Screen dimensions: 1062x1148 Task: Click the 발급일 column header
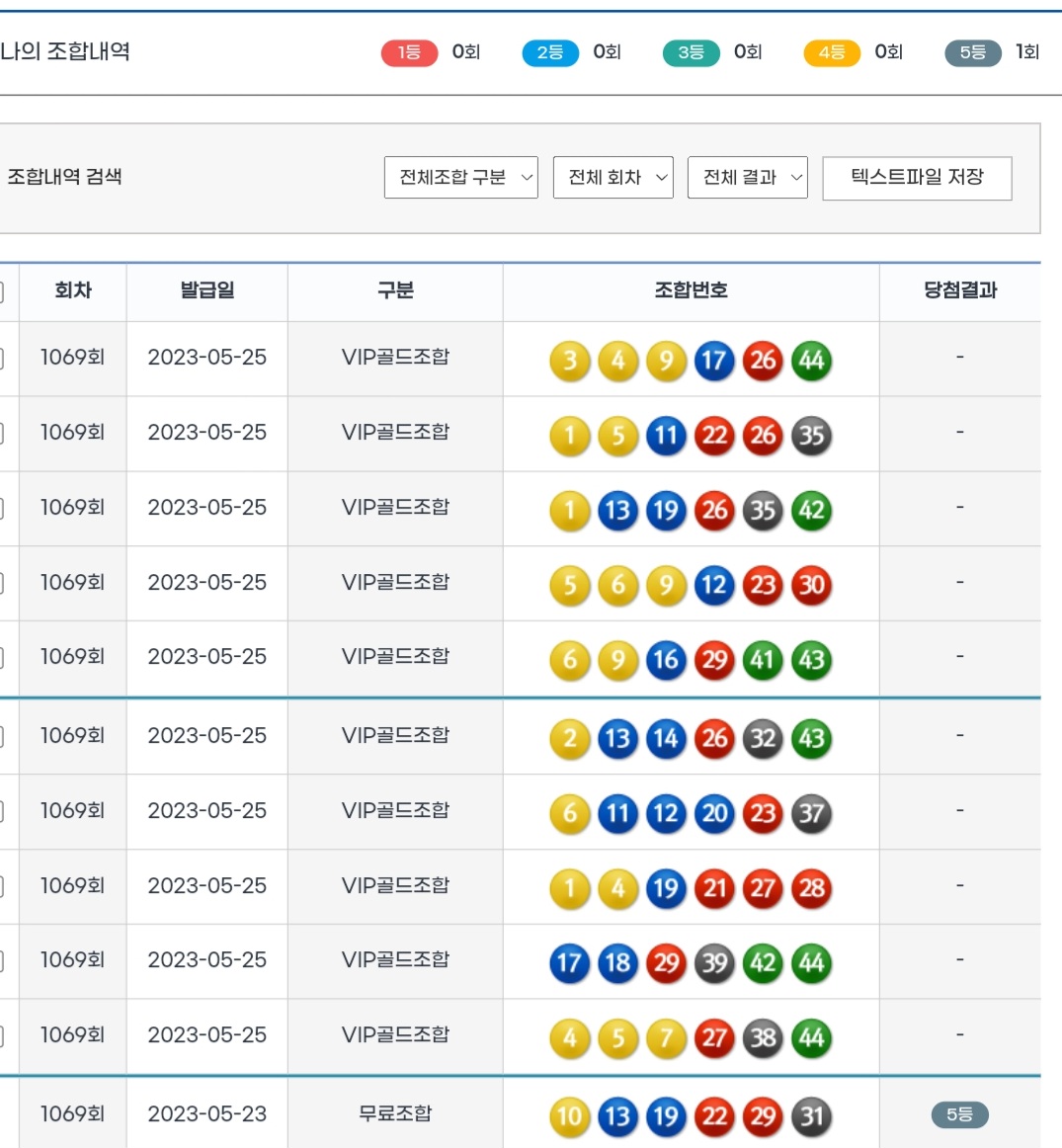tap(207, 290)
